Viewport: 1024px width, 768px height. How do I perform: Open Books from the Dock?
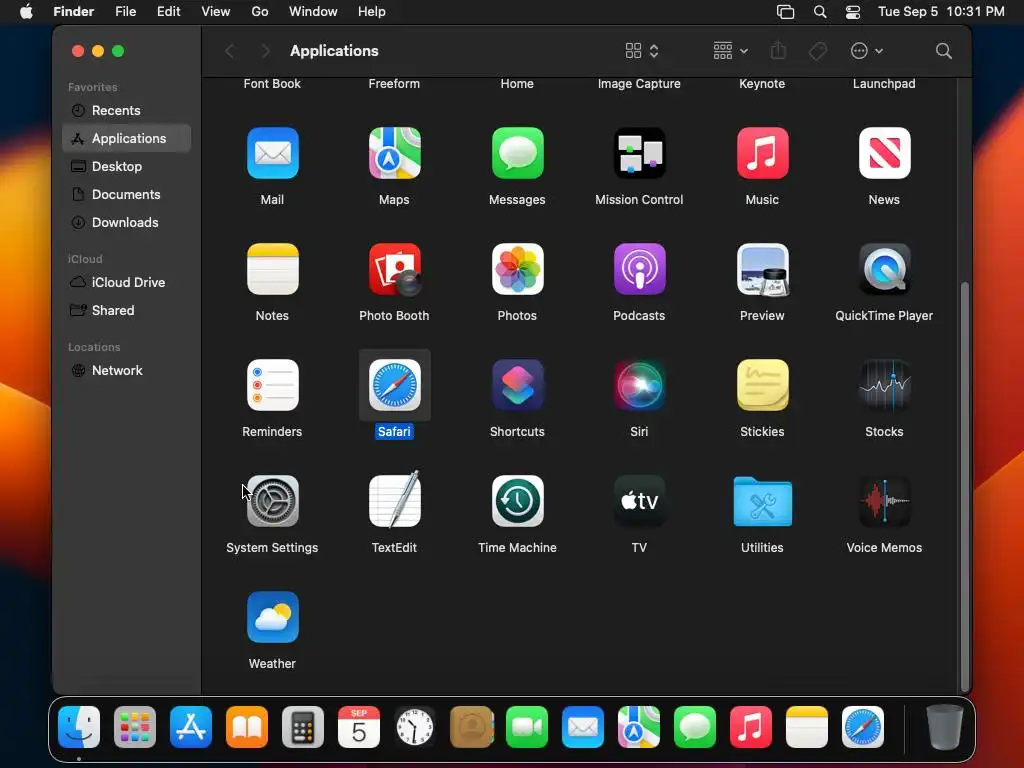(x=247, y=727)
